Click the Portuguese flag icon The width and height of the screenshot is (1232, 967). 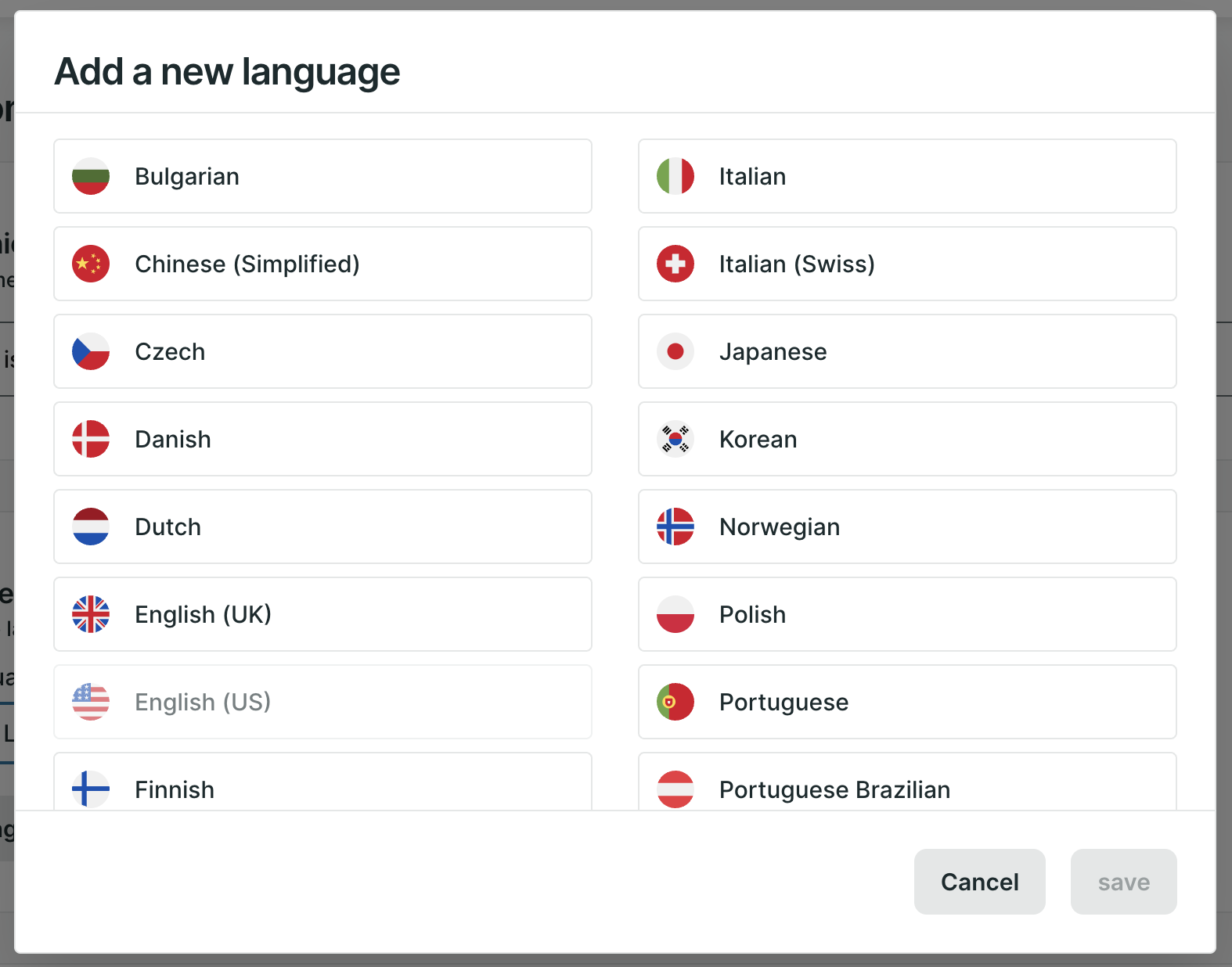pyautogui.click(x=675, y=702)
